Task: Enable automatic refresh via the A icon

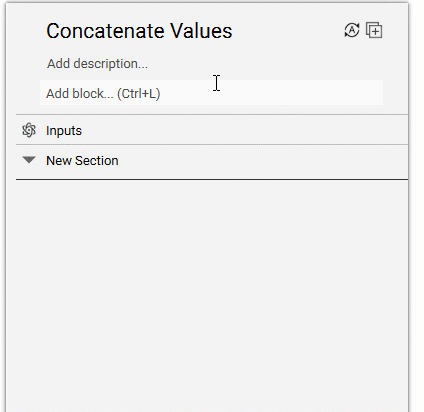Action: coord(352,30)
